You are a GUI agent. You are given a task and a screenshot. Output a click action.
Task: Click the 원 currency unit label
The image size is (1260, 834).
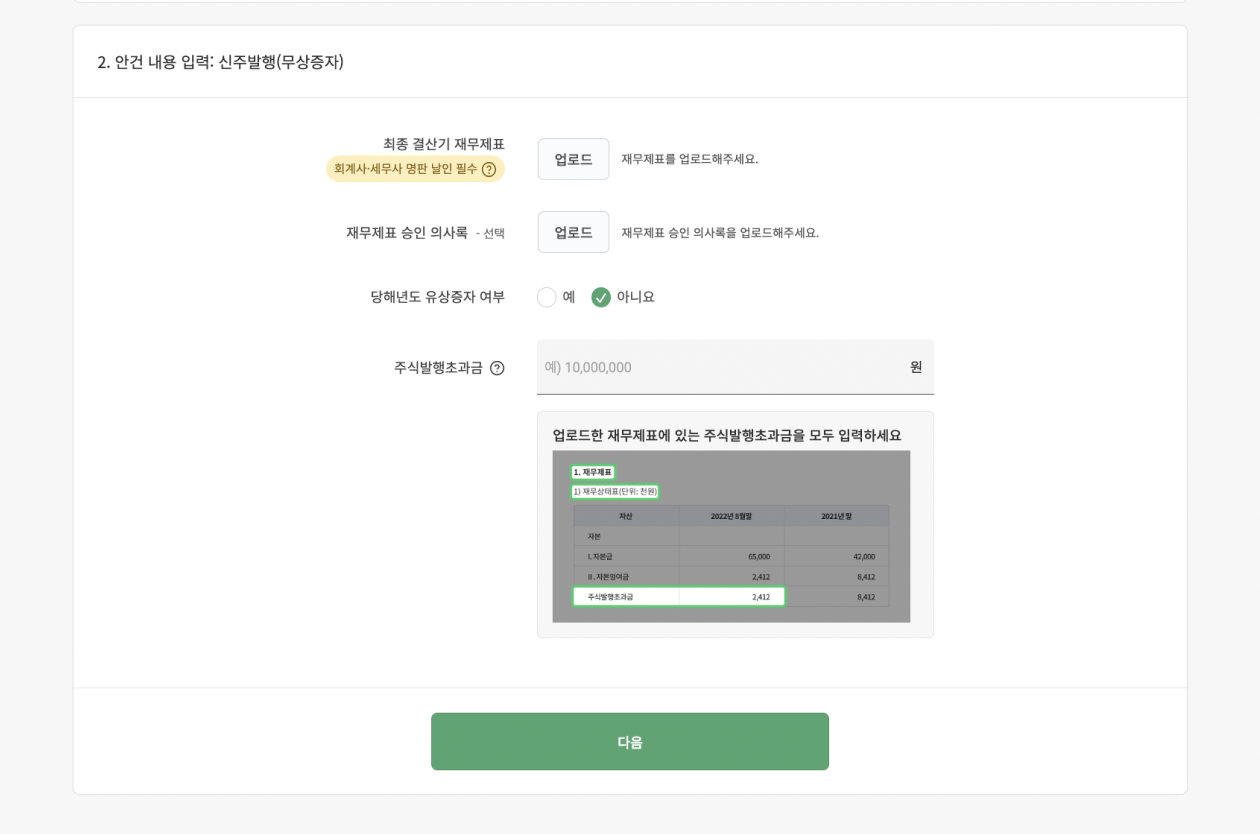click(917, 368)
